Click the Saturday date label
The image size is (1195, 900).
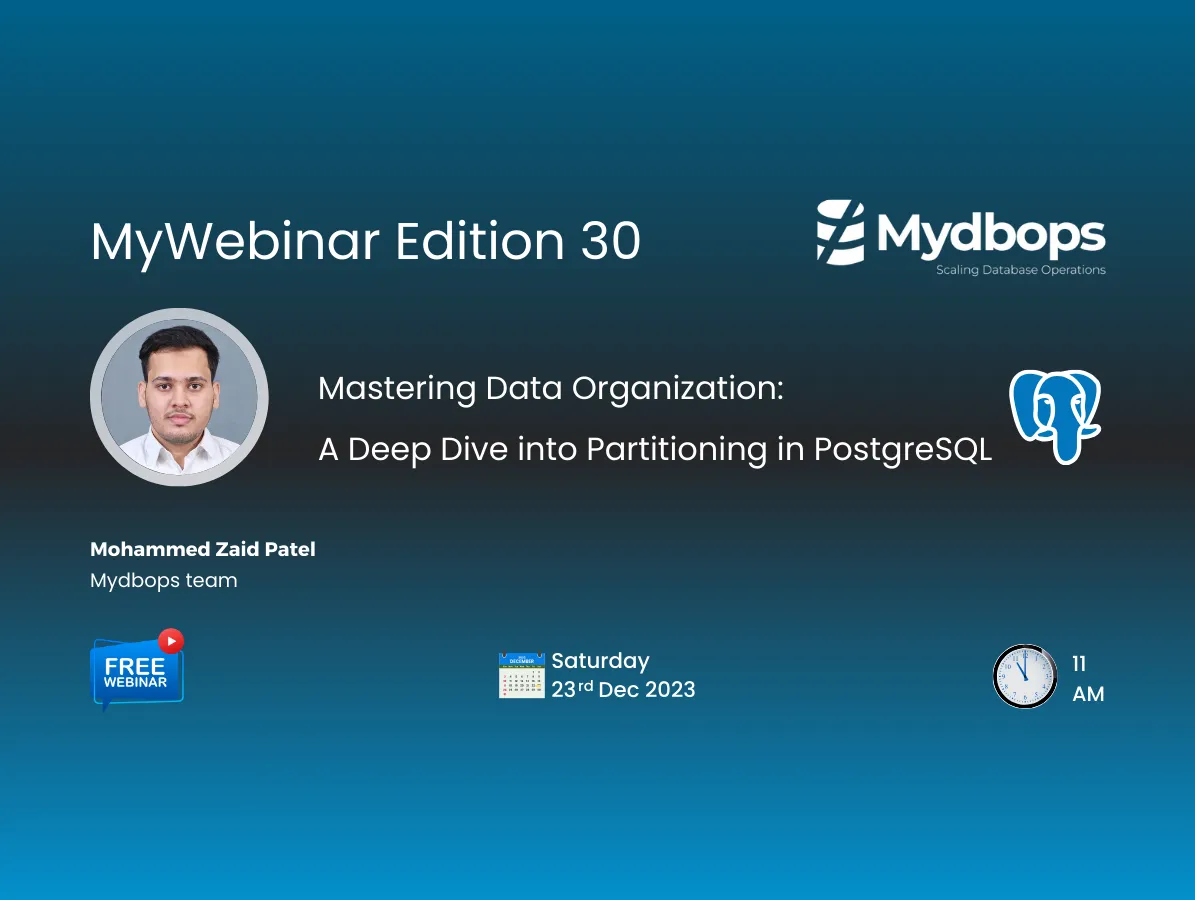point(600,661)
